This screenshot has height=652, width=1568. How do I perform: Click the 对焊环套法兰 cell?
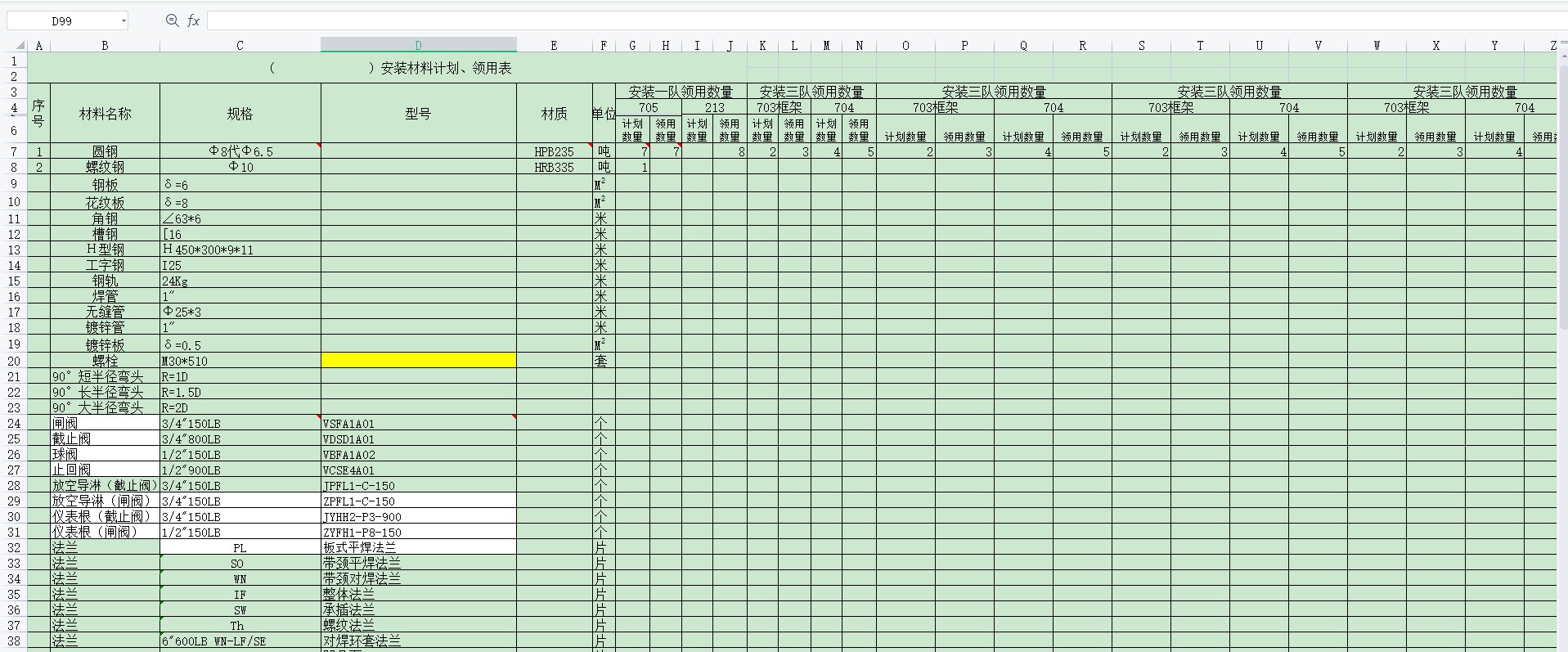click(419, 641)
